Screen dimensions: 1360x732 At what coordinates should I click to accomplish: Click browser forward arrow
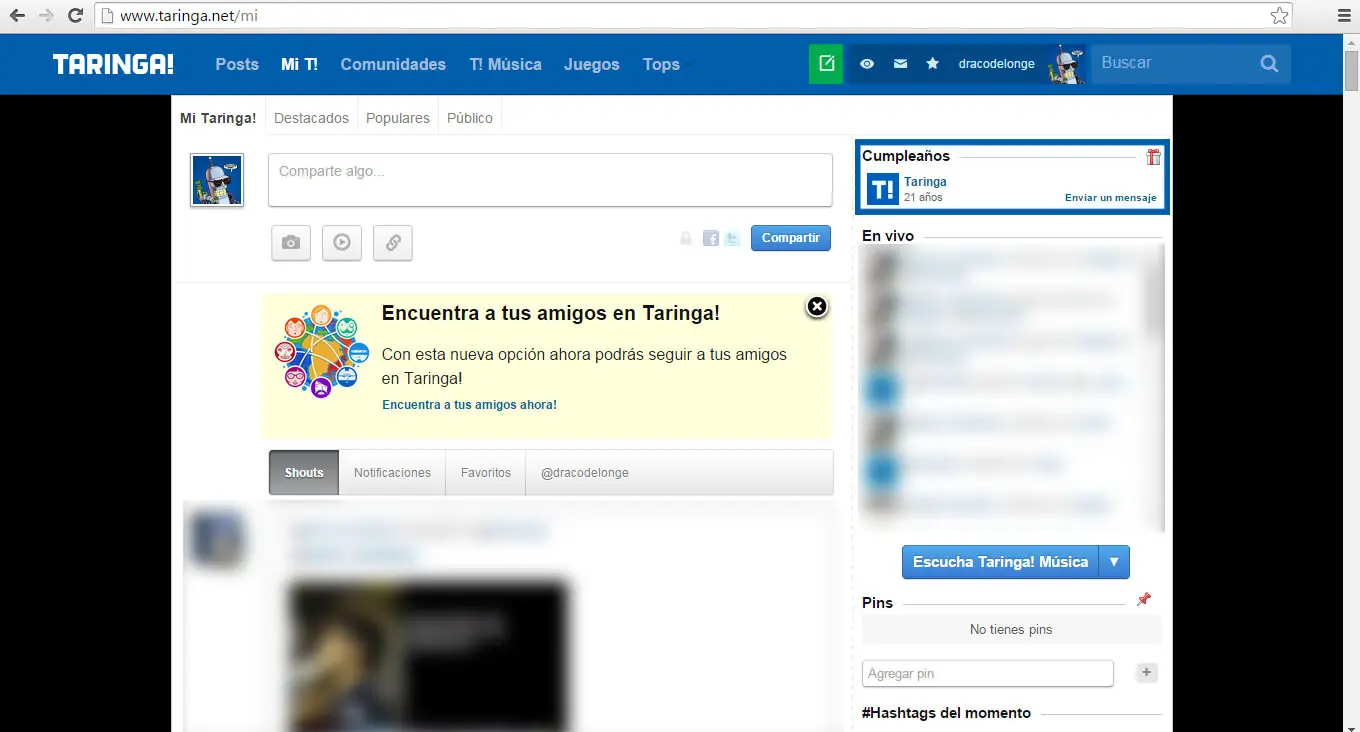point(46,16)
